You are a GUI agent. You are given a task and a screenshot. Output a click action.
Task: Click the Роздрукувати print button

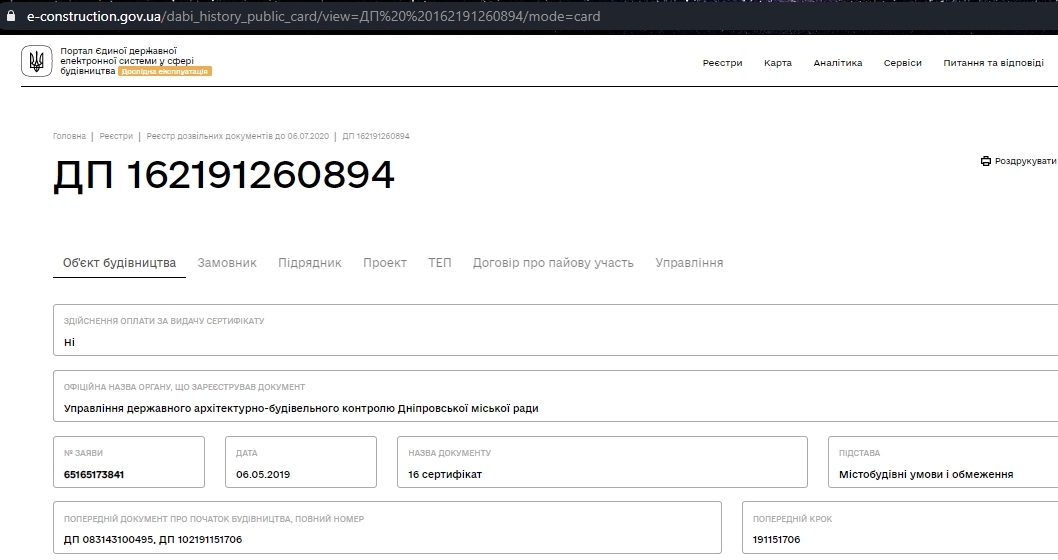1019,161
